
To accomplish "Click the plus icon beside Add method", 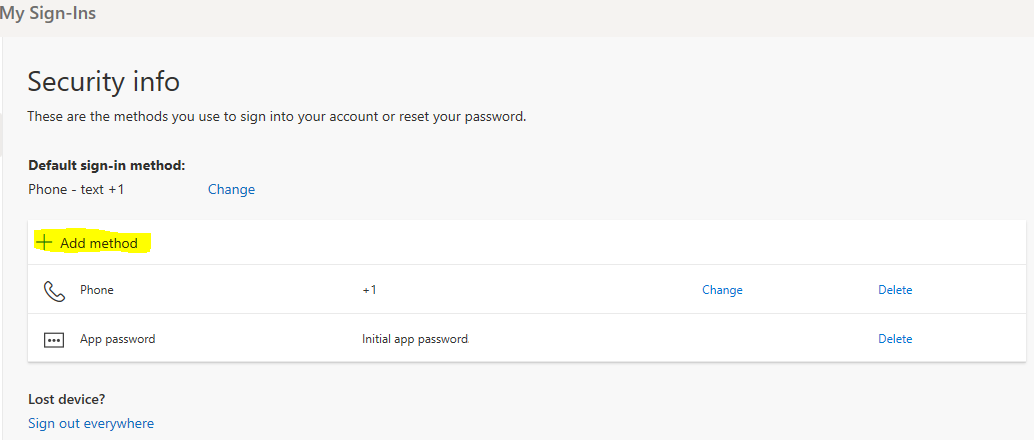I will [x=44, y=243].
